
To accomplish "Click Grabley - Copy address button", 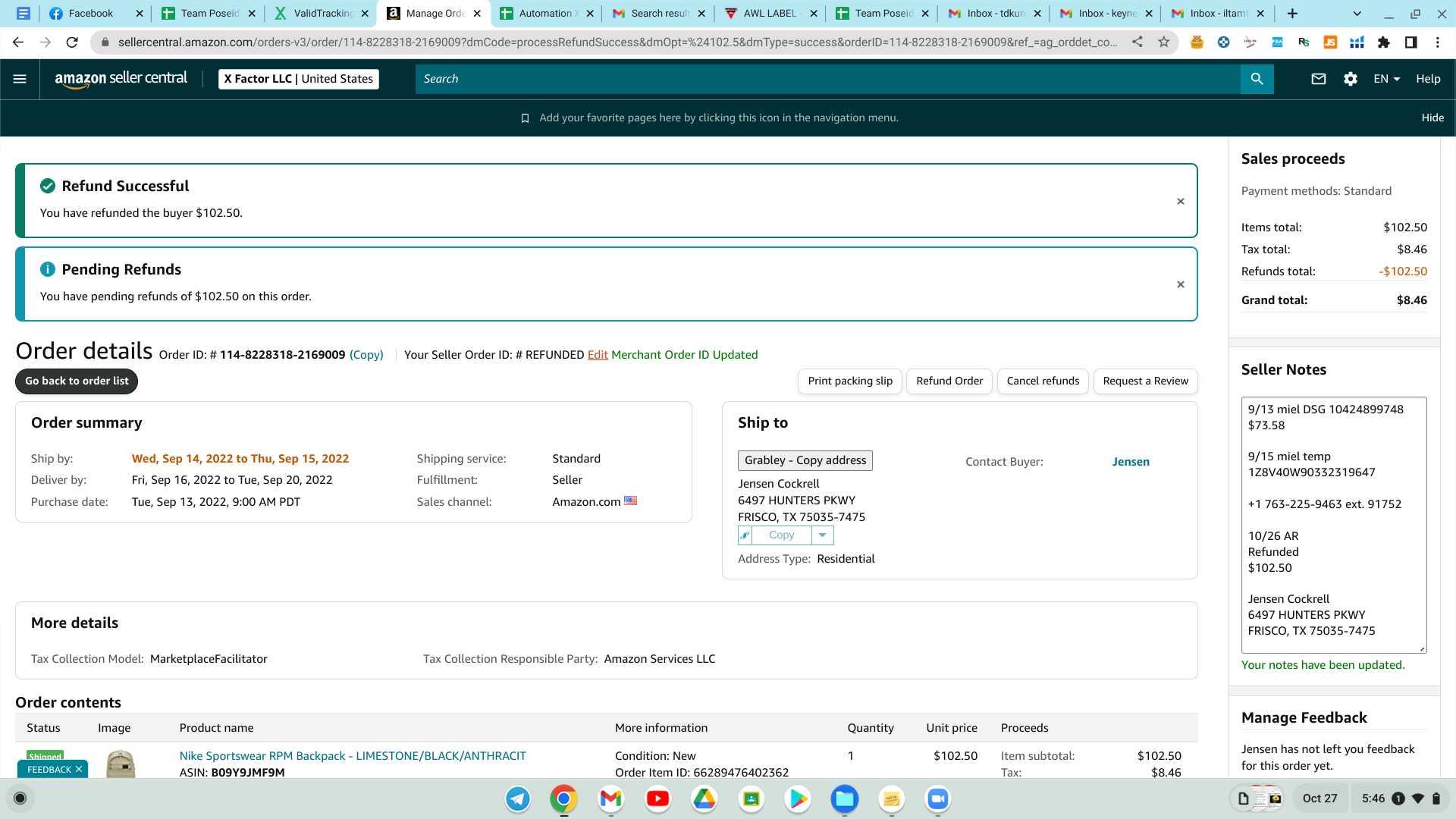I will 805,460.
